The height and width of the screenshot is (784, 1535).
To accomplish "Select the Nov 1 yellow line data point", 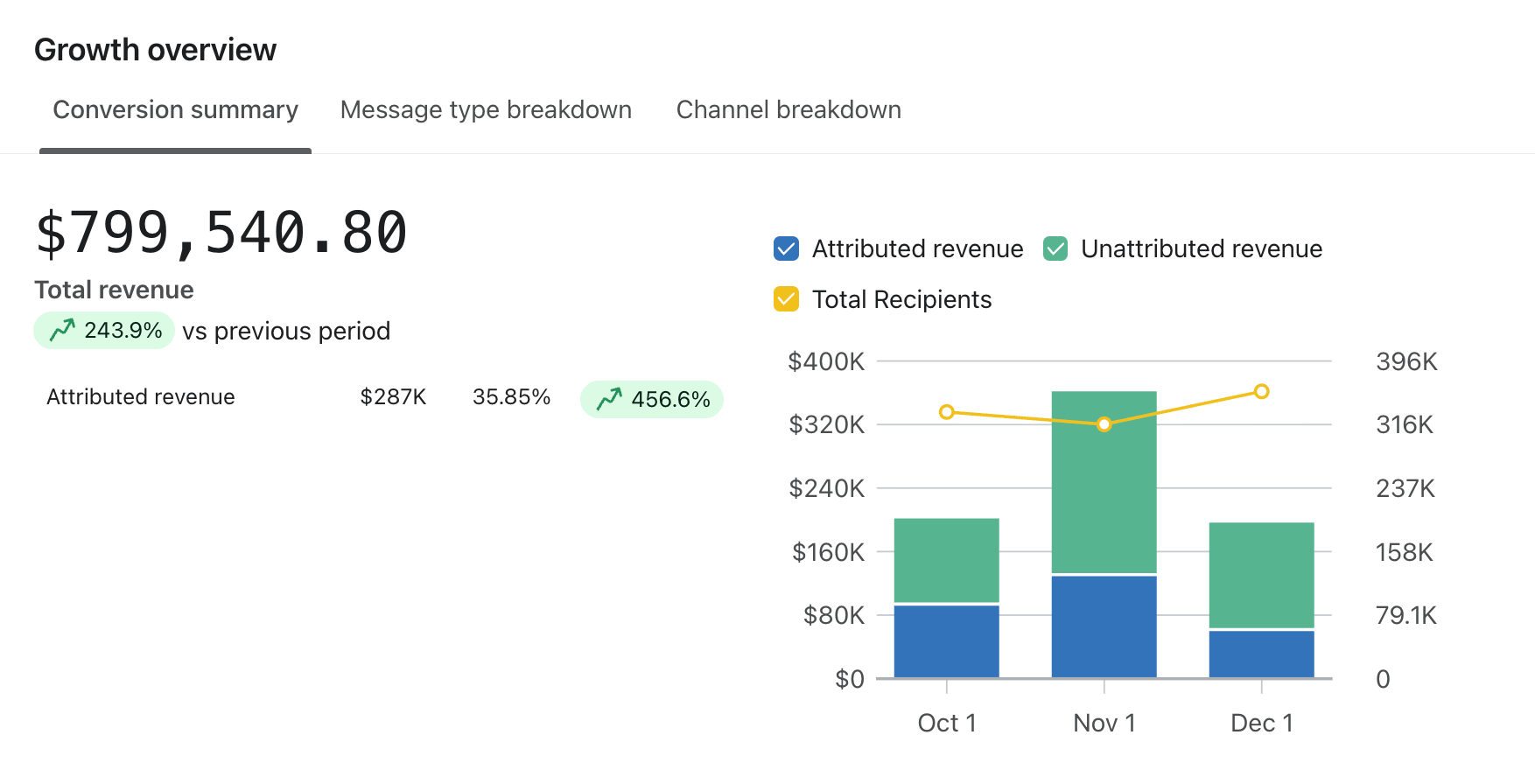I will point(1104,424).
